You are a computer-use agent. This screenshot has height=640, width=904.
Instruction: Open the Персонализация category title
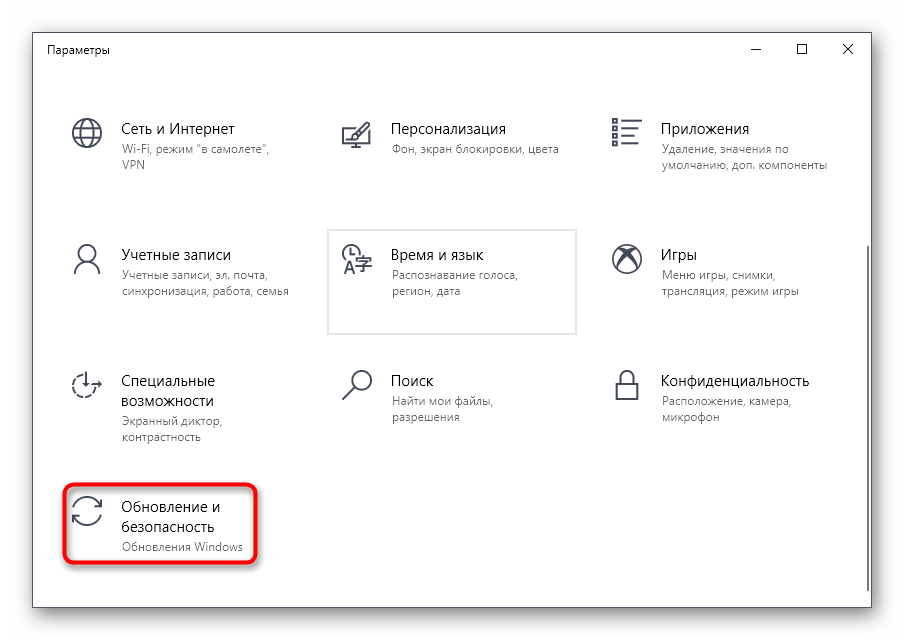tap(448, 129)
